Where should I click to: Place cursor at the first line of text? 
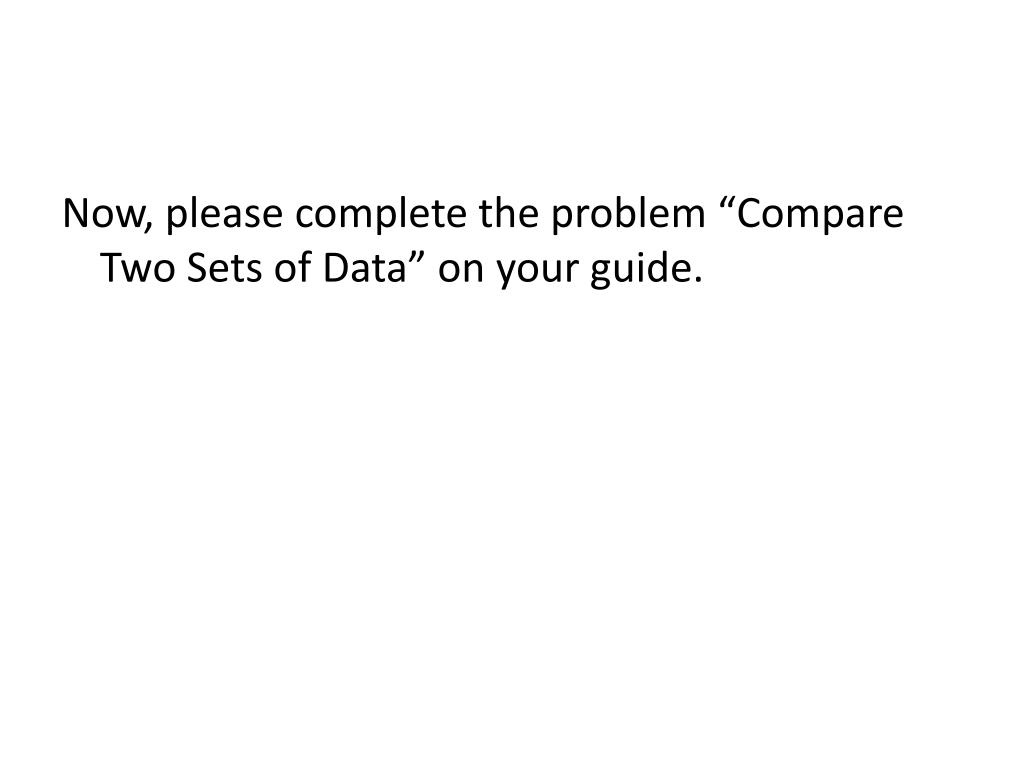pos(483,214)
